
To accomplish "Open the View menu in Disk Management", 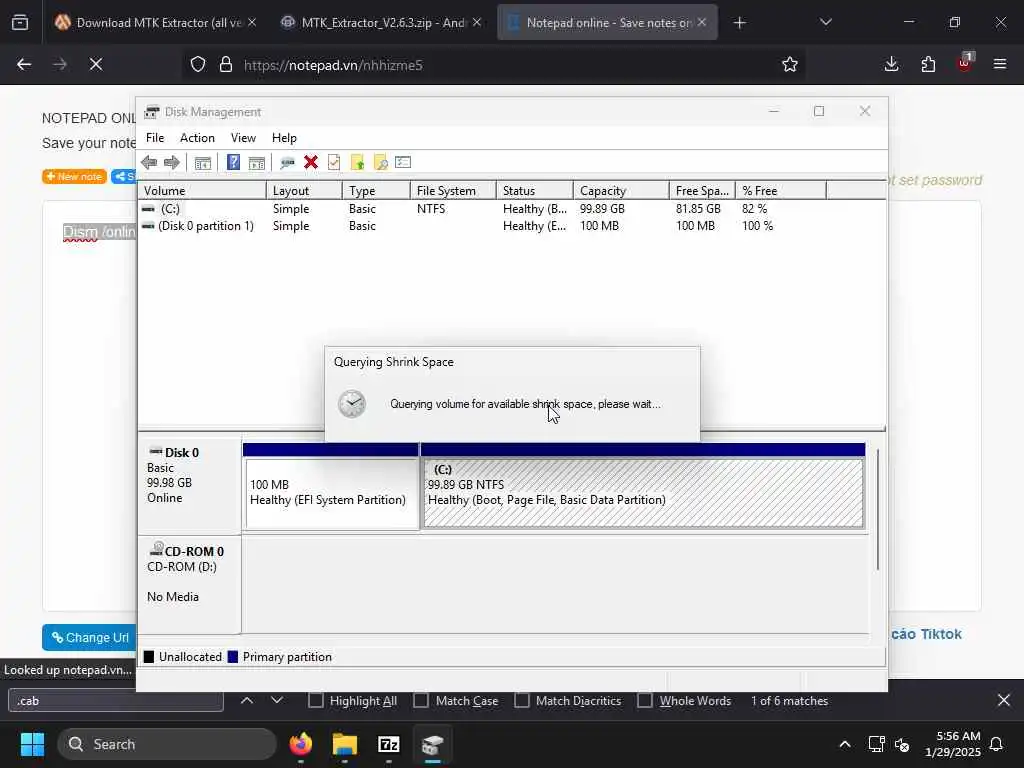I will 243,138.
